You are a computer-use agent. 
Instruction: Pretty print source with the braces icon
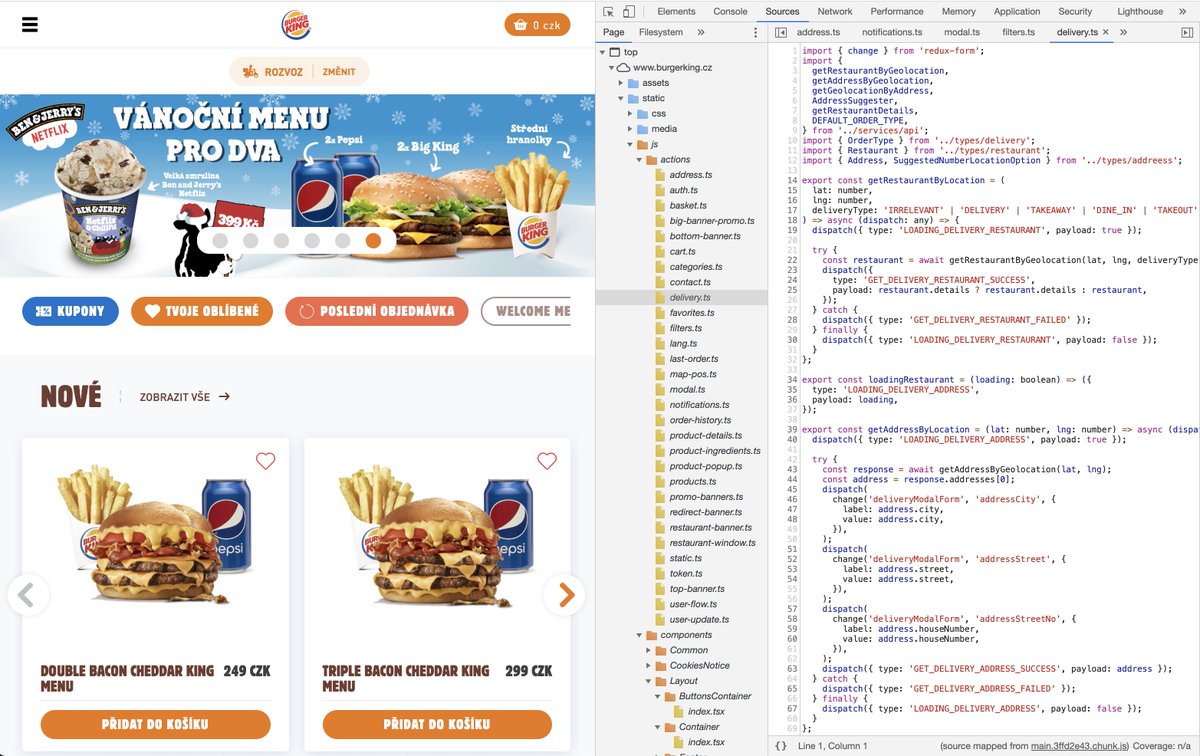coord(781,746)
